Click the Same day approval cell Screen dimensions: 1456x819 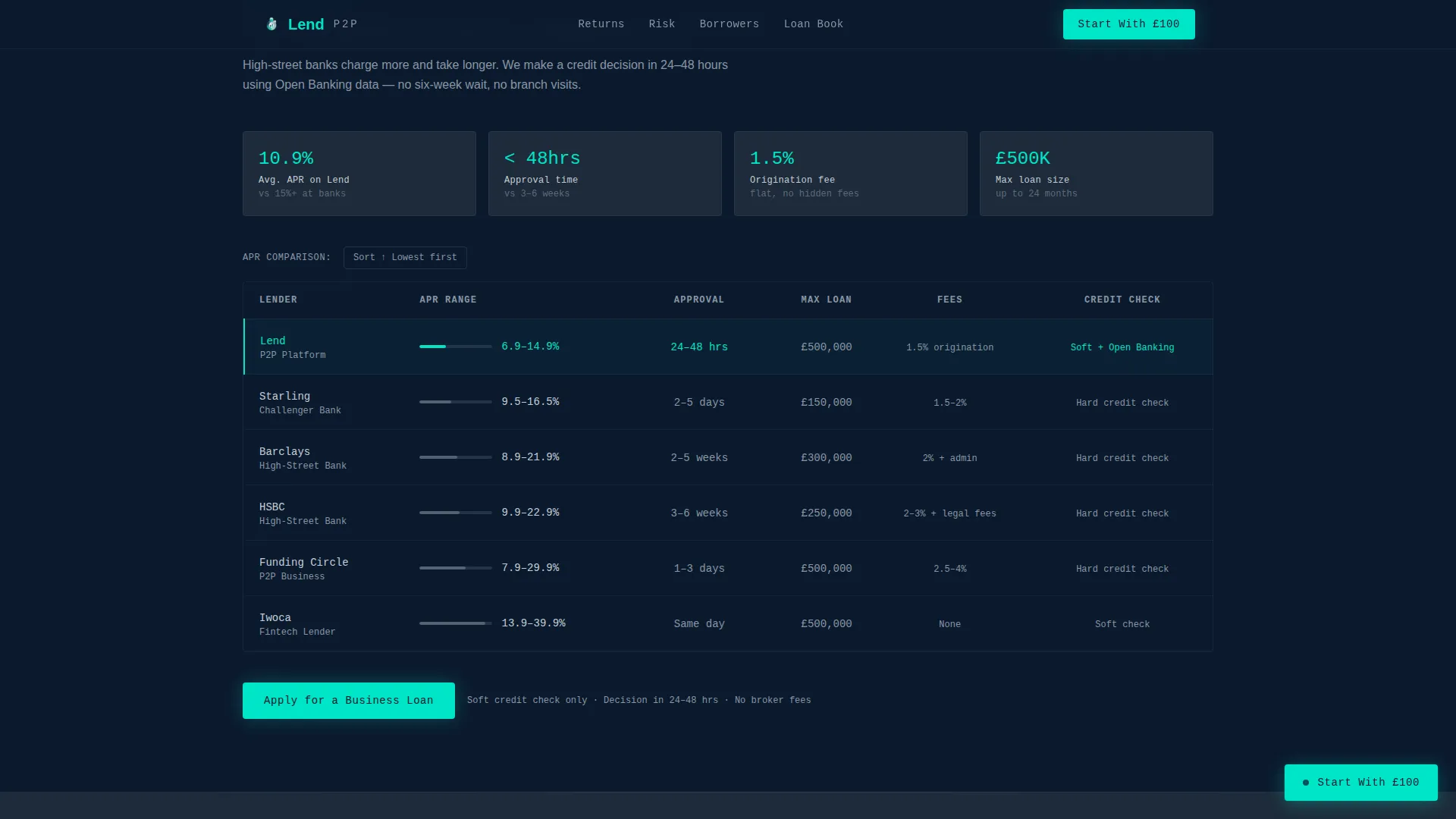[699, 624]
